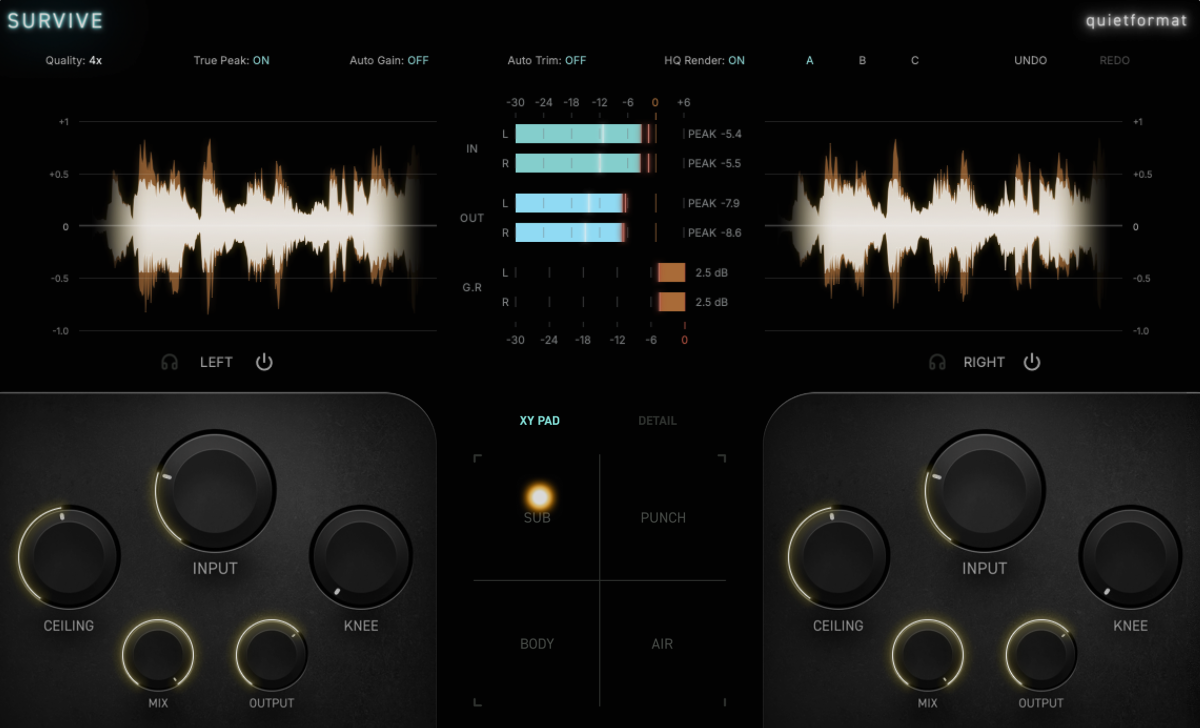Select preset slot C
This screenshot has height=728, width=1200.
[915, 61]
